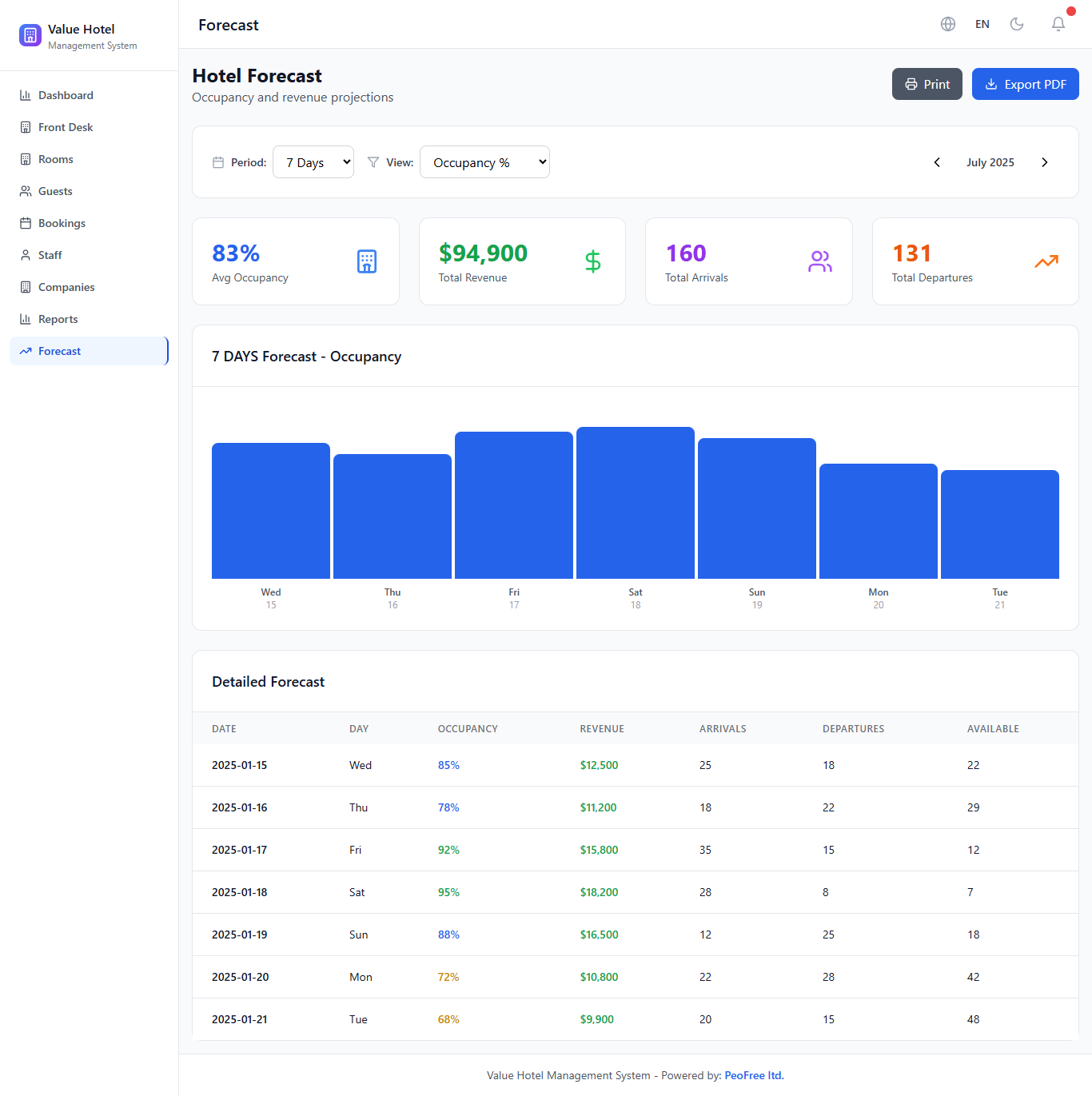Switch language using the EN label
Viewport: 1092px width, 1096px height.
coord(982,24)
